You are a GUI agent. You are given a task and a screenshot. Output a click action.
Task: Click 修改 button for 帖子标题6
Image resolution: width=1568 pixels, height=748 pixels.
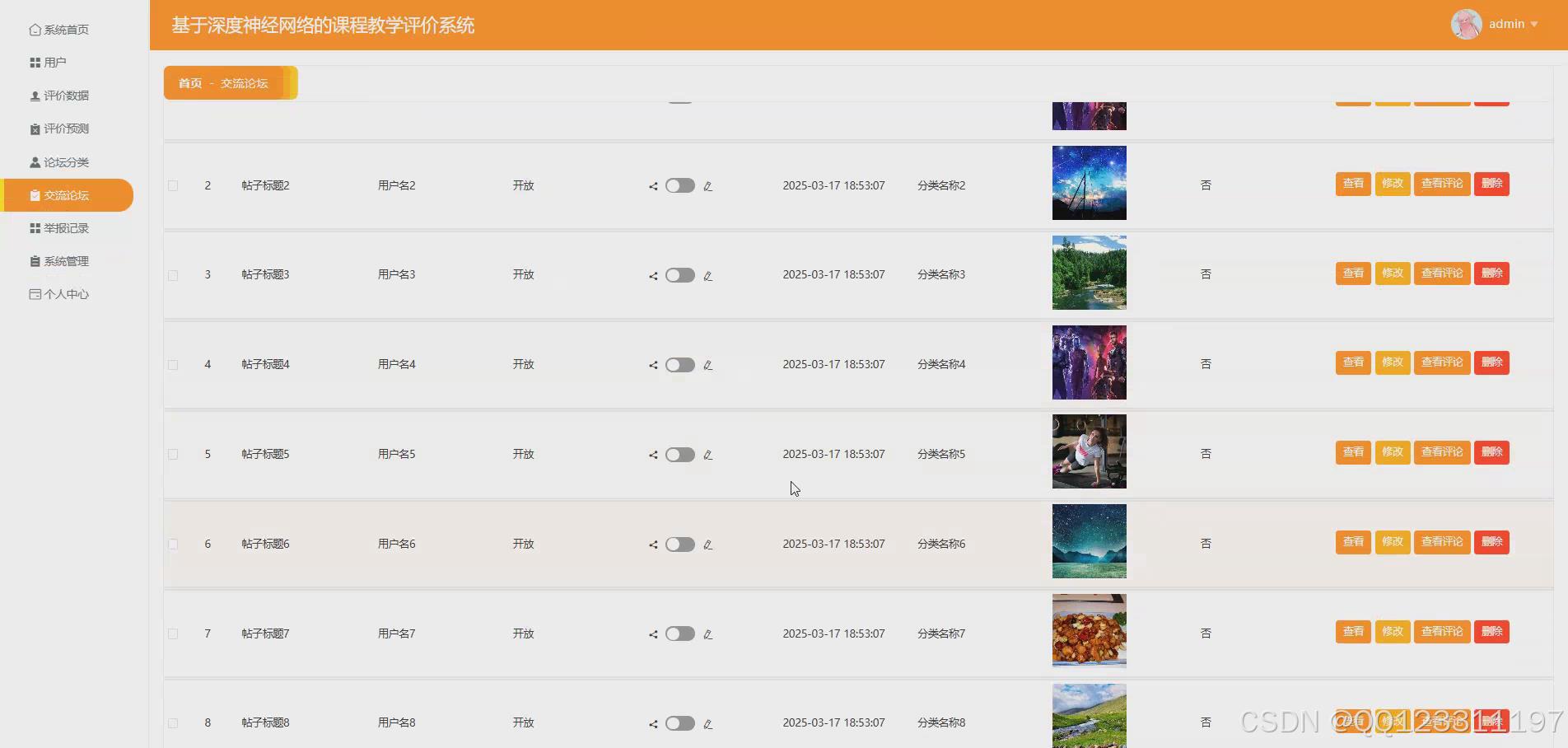point(1393,542)
